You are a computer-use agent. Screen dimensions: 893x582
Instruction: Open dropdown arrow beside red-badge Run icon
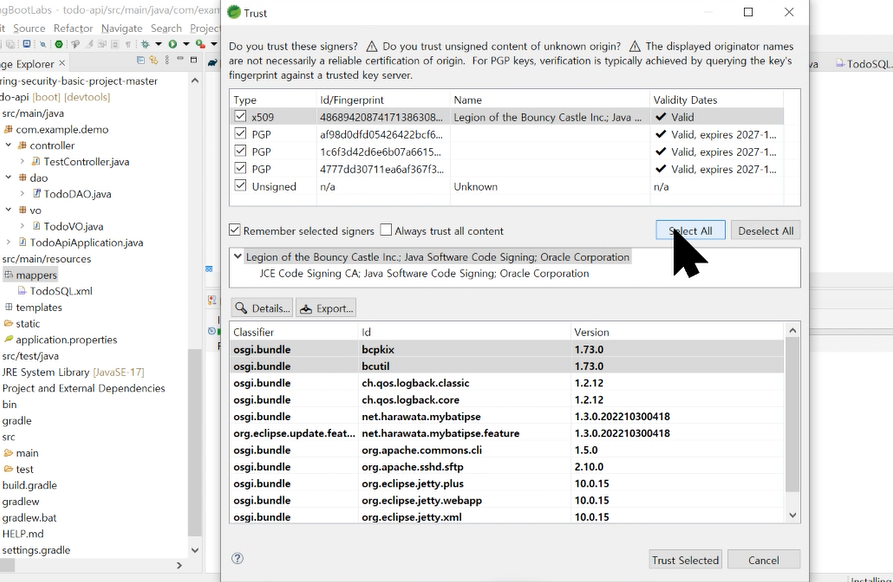click(214, 44)
